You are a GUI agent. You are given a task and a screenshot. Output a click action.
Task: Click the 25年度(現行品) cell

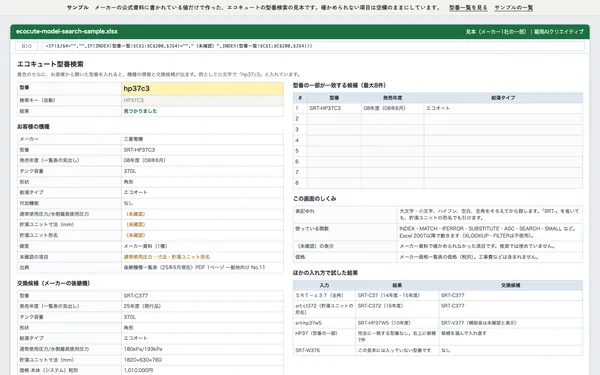202,306
